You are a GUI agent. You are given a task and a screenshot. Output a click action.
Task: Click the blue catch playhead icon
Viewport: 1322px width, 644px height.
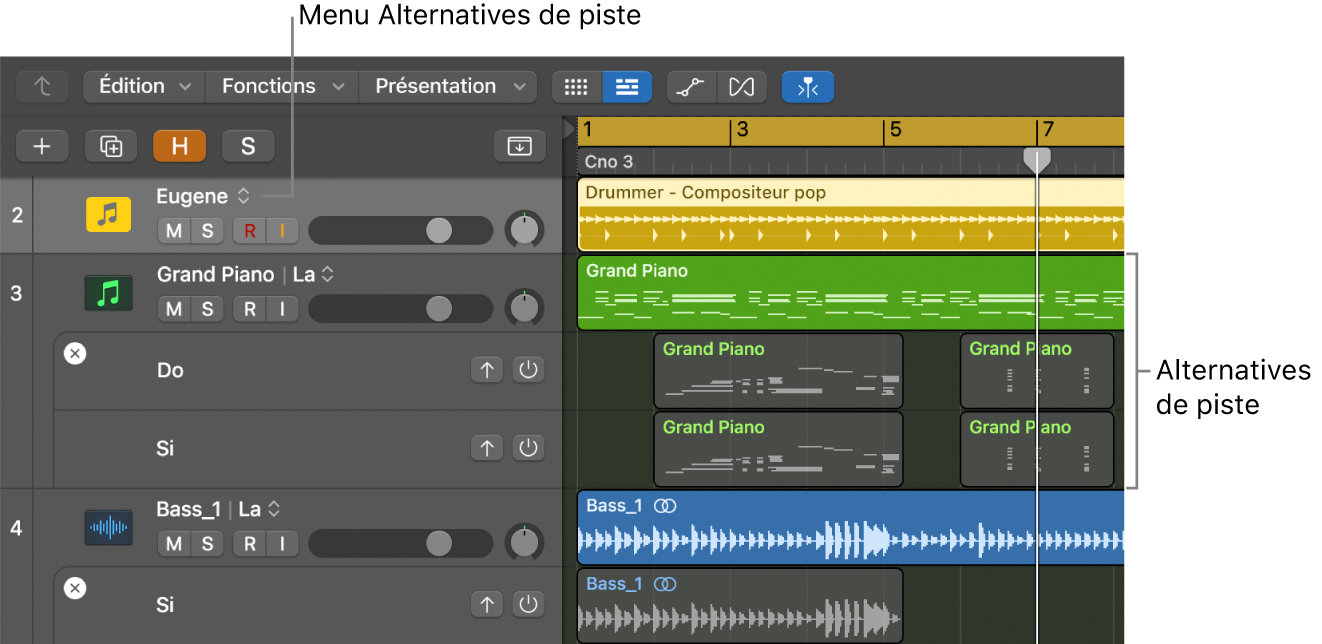point(808,87)
